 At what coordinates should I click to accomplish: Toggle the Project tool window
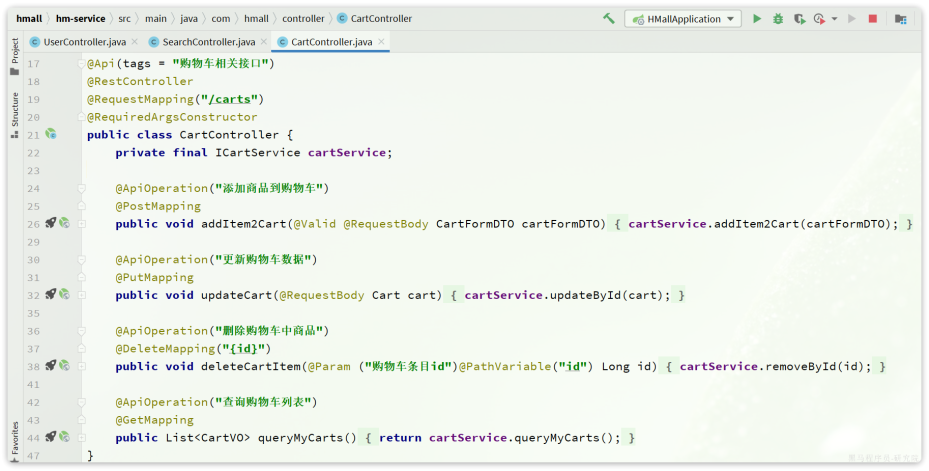14,52
